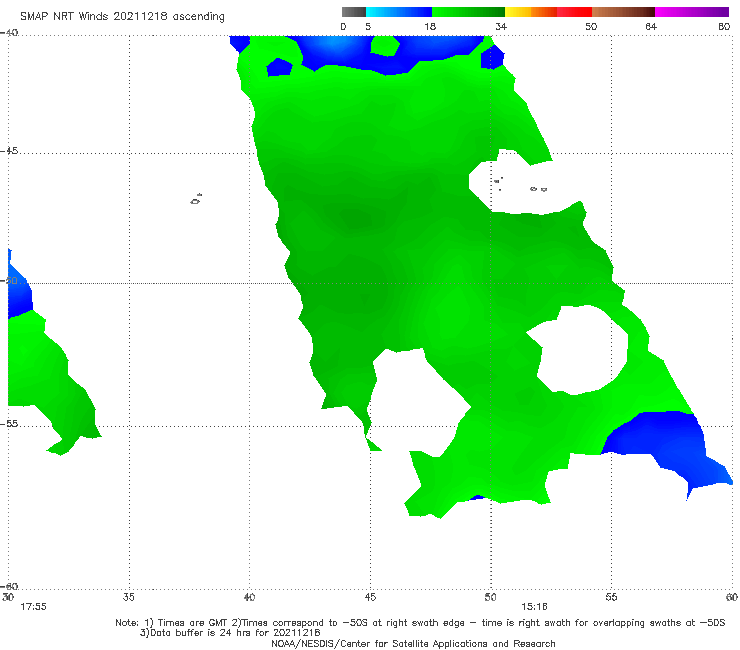Image resolution: width=740 pixels, height=650 pixels.
Task: Click the magenta-purple segment of the color bar
Action: click(692, 12)
